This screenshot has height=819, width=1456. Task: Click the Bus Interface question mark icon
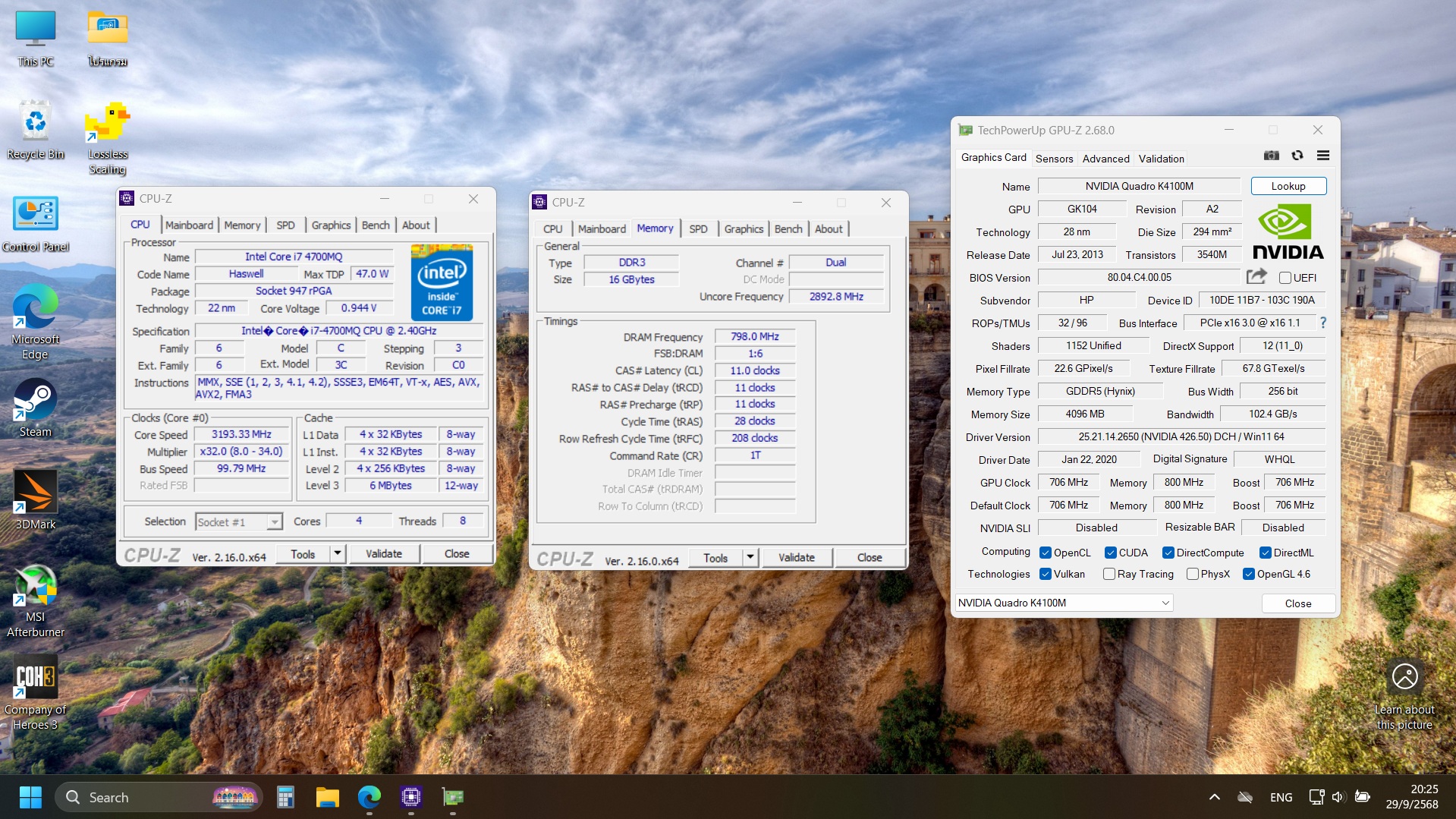[1323, 323]
